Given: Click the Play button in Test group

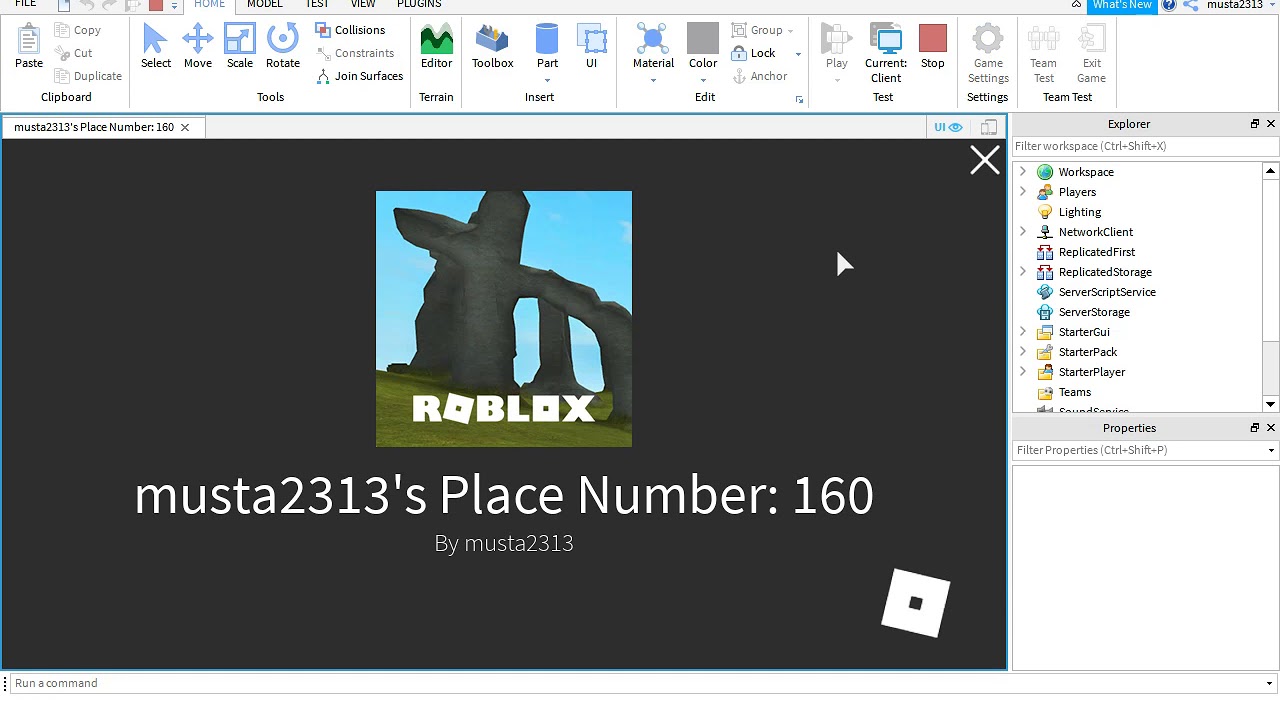Looking at the screenshot, I should (x=837, y=47).
